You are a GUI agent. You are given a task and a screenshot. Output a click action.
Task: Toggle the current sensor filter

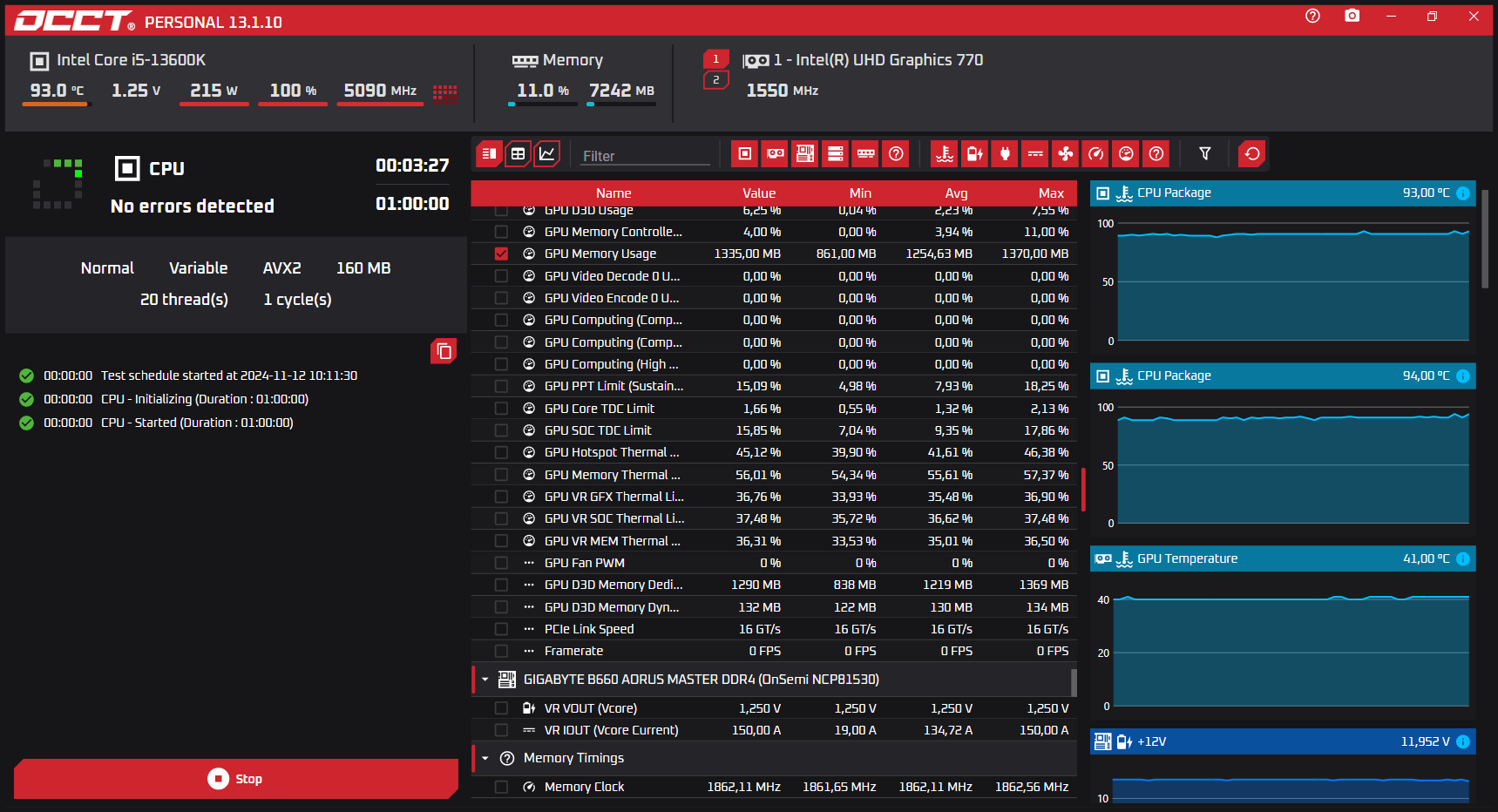(1035, 154)
